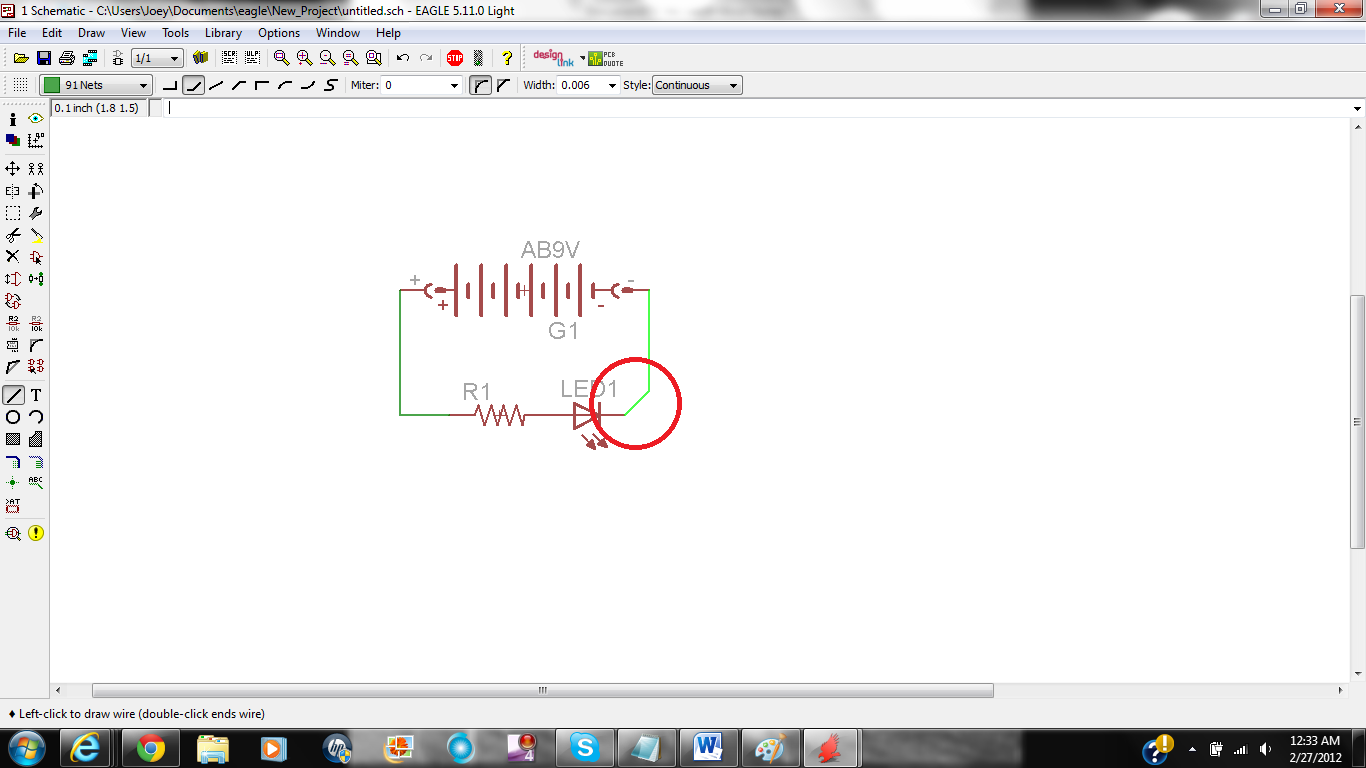Open the Draw menu
Screen dimensions: 1366x768
click(x=91, y=33)
